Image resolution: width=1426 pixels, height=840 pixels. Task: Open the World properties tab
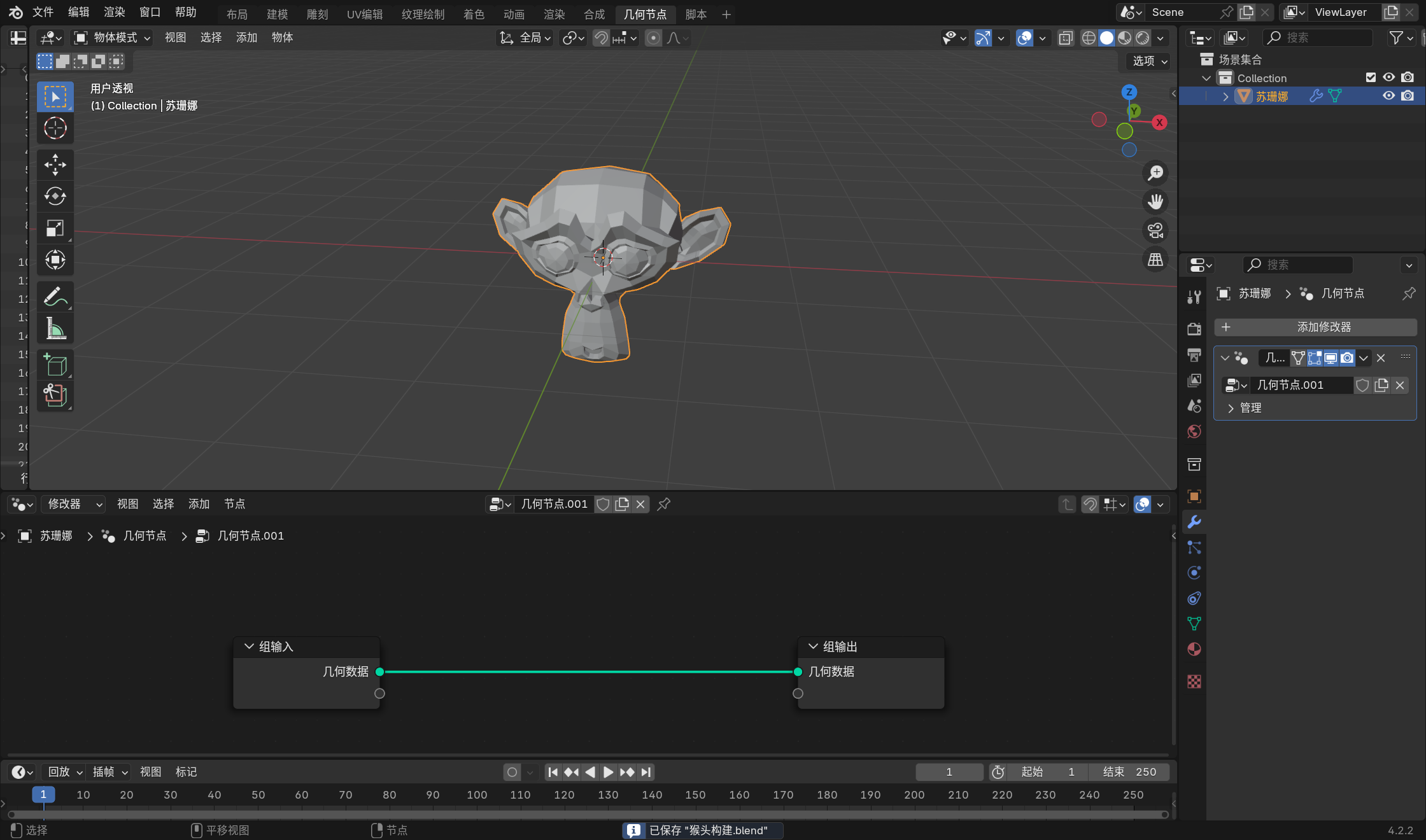pyautogui.click(x=1194, y=431)
